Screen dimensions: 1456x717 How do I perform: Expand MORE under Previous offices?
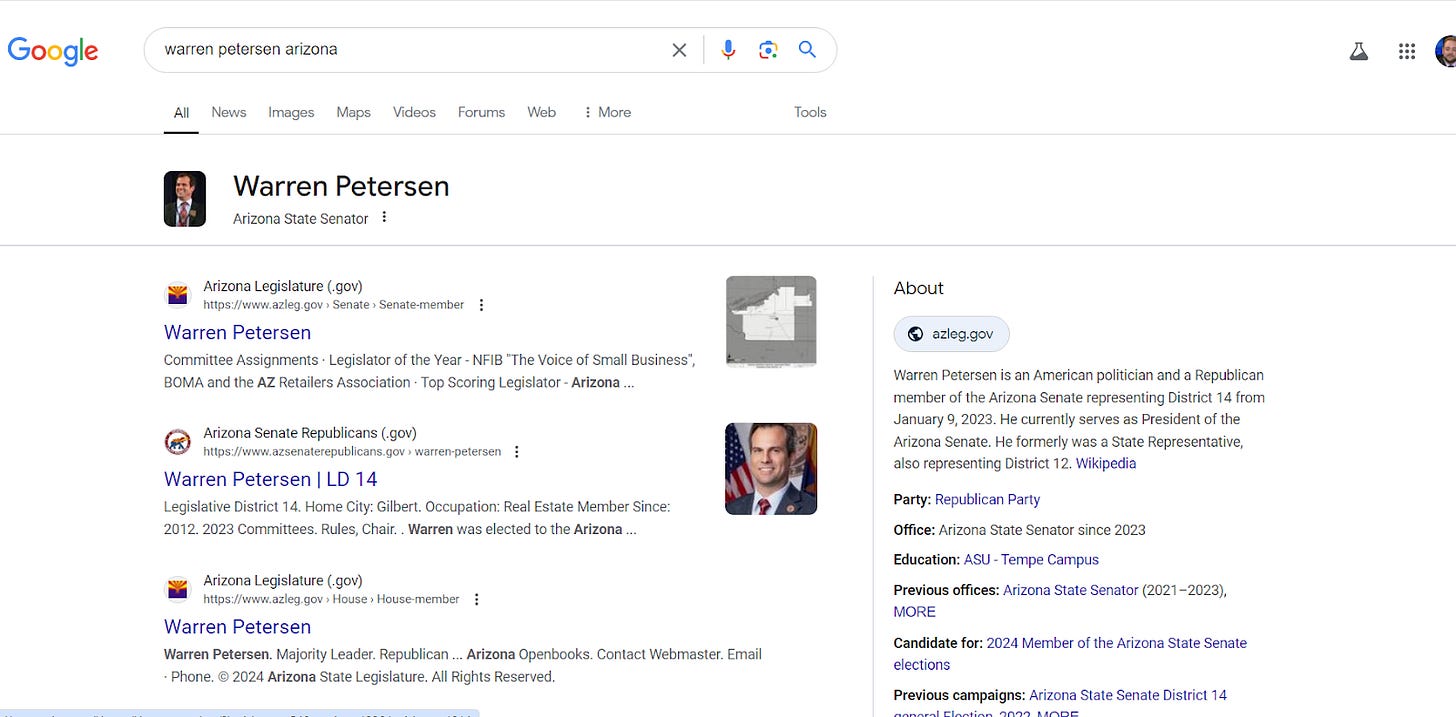914,611
